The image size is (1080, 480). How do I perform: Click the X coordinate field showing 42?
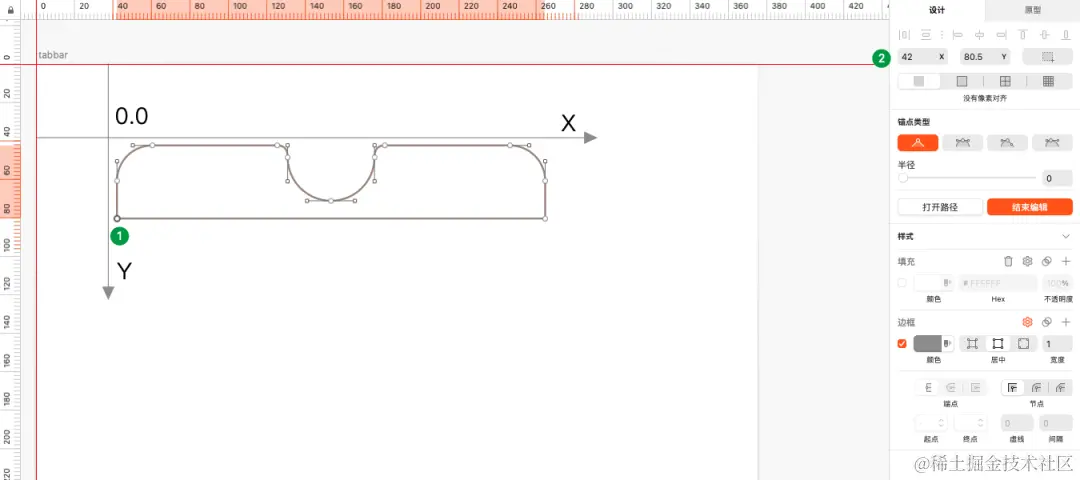point(922,56)
